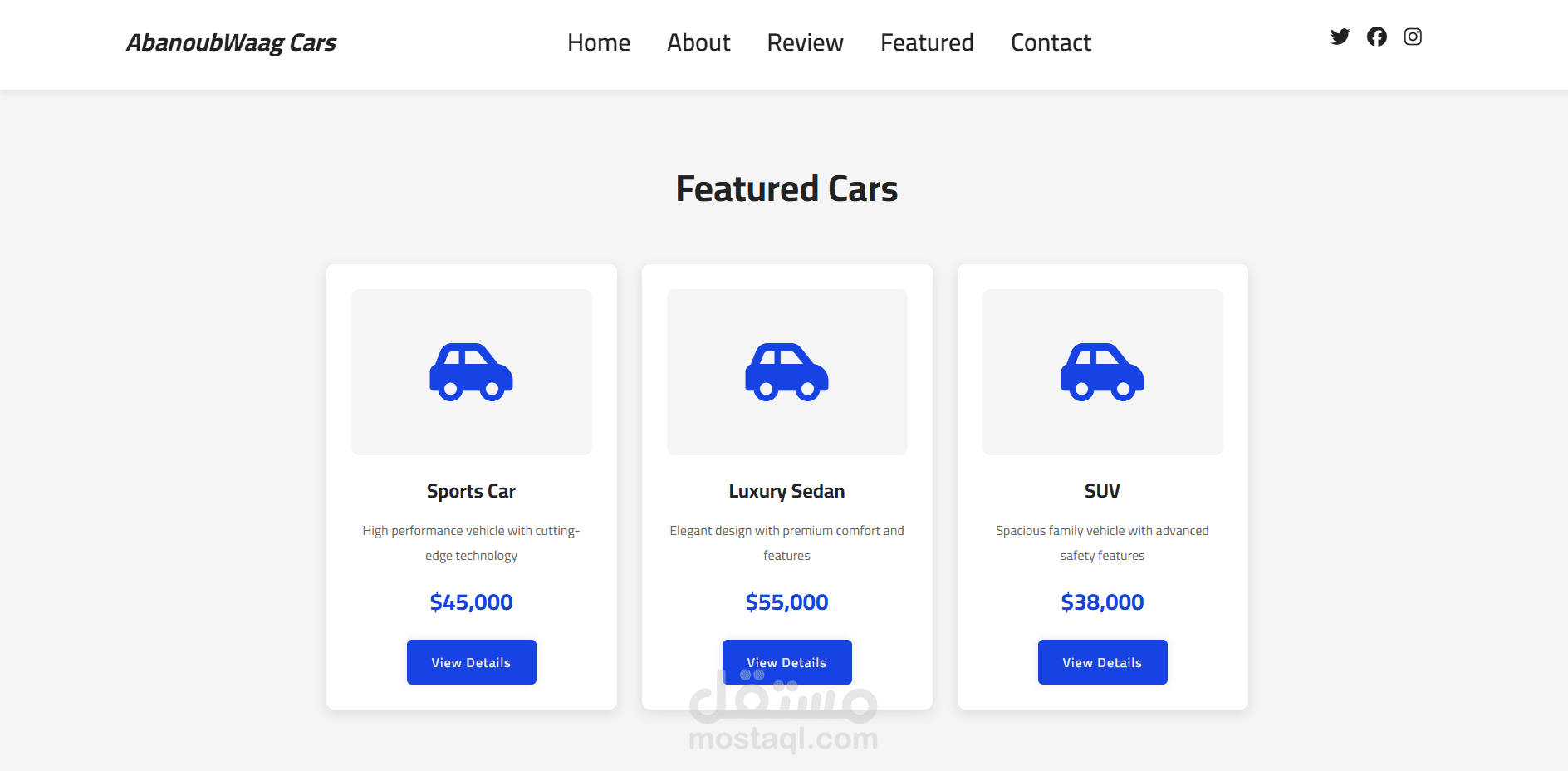The image size is (1568, 771).
Task: Click the Sports Car blue car icon
Action: click(471, 372)
